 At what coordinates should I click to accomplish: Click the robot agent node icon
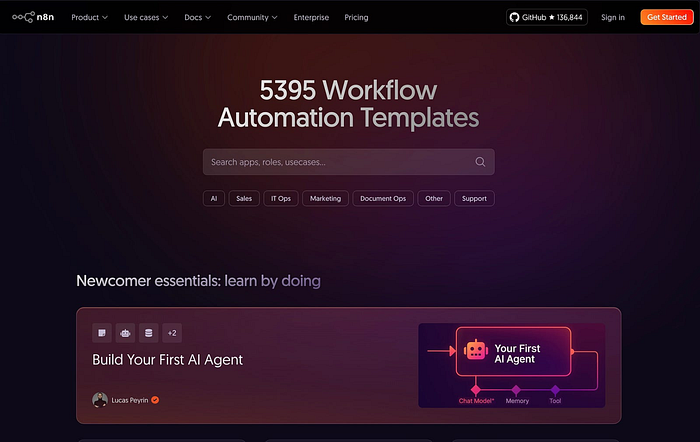pyautogui.click(x=125, y=333)
